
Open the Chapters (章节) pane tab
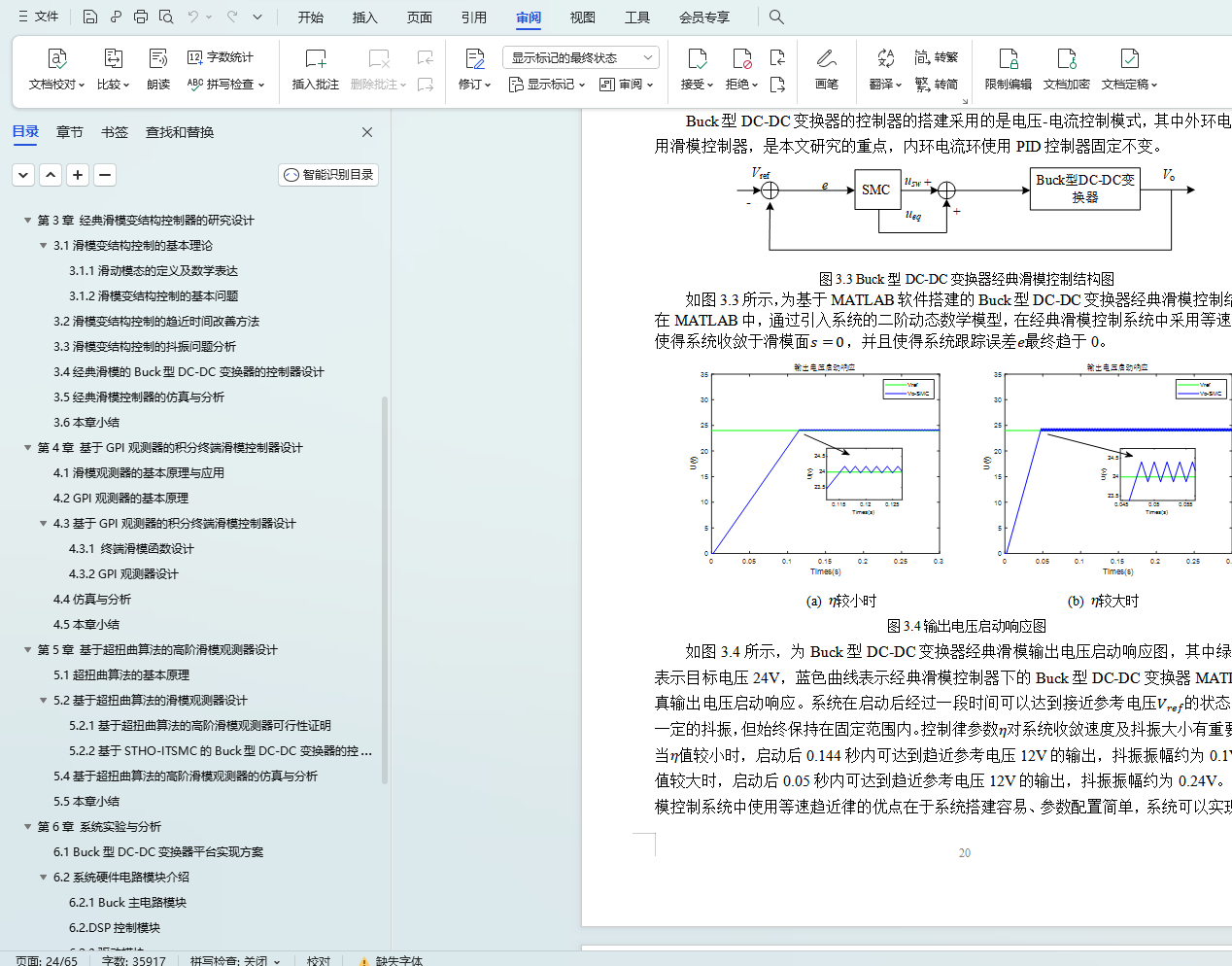[x=70, y=132]
